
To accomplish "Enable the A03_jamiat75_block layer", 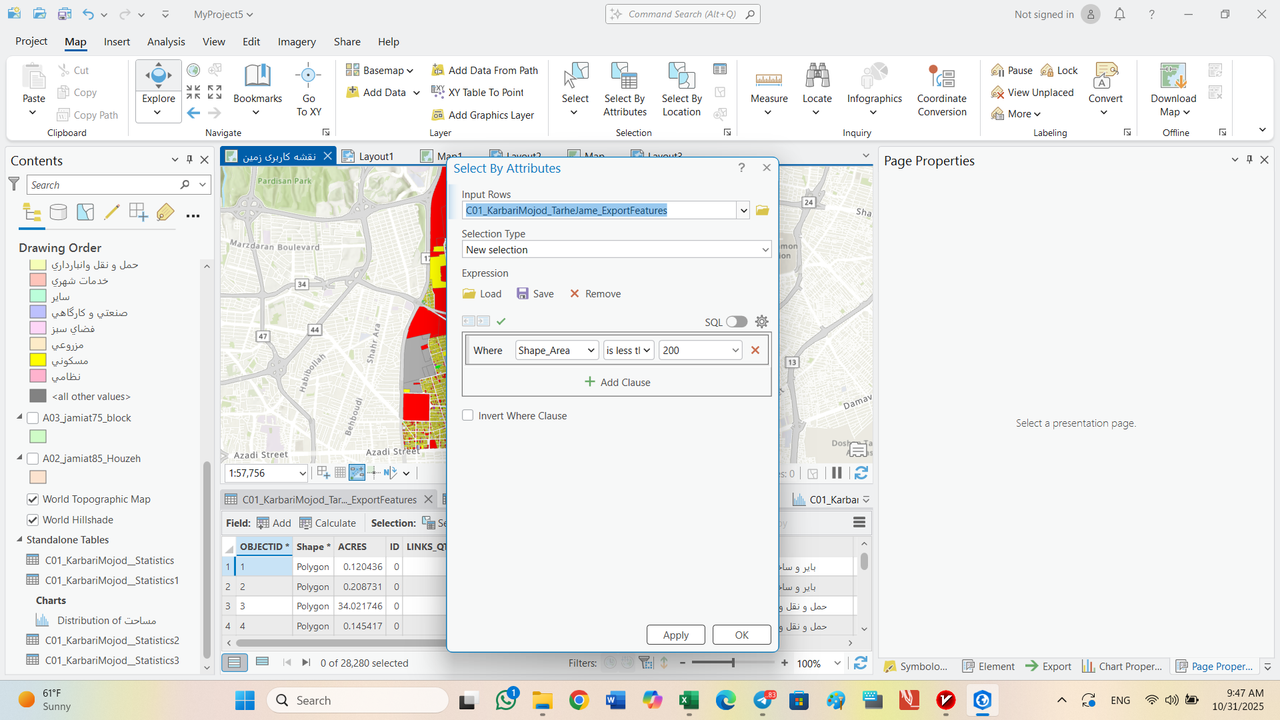I will coord(33,418).
